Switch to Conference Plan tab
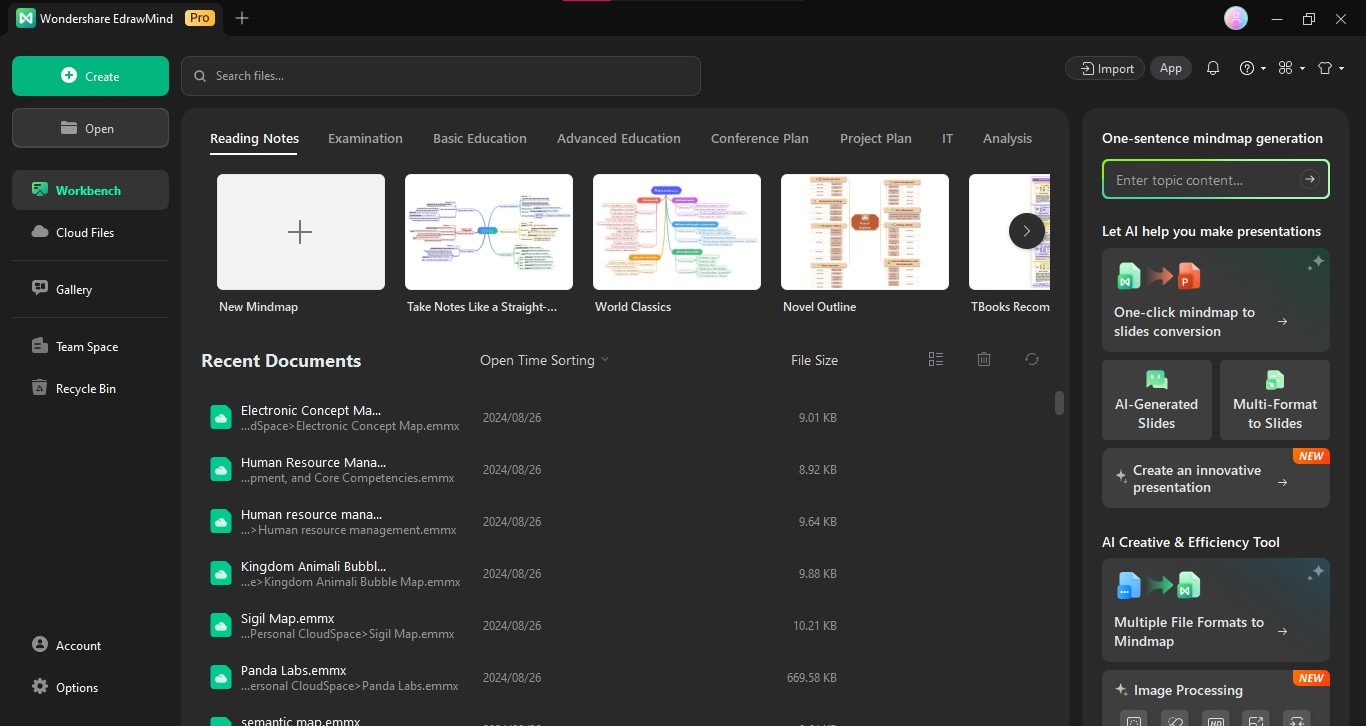1366x726 pixels. (760, 138)
